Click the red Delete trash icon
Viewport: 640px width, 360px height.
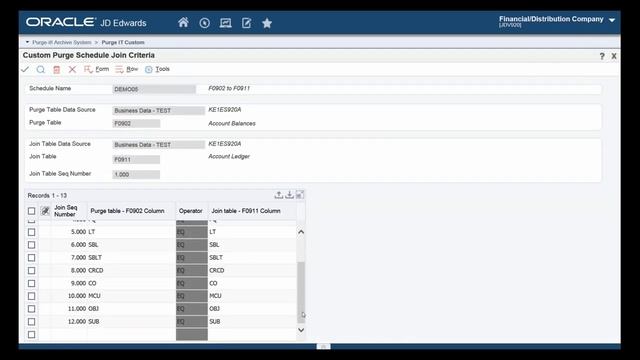coord(56,70)
